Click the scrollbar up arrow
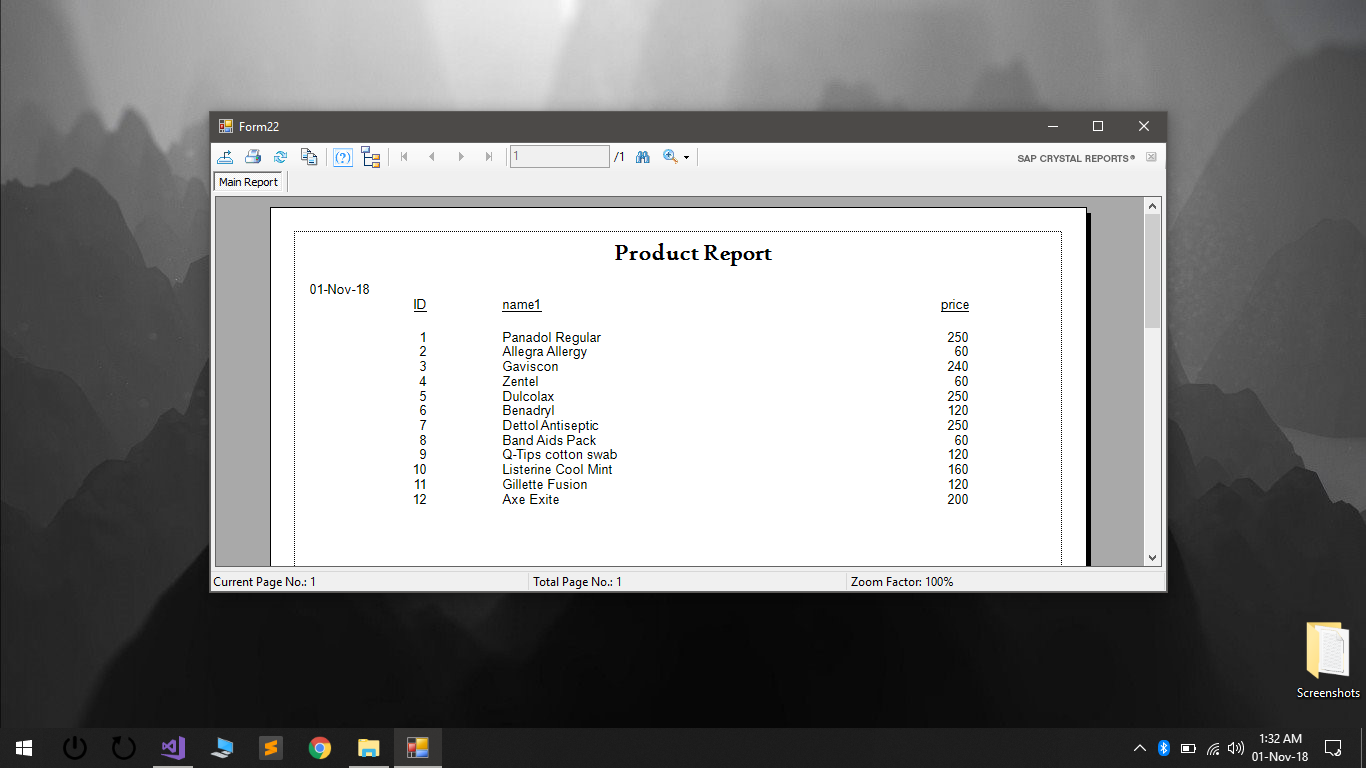Viewport: 1366px width, 768px height. 1152,206
